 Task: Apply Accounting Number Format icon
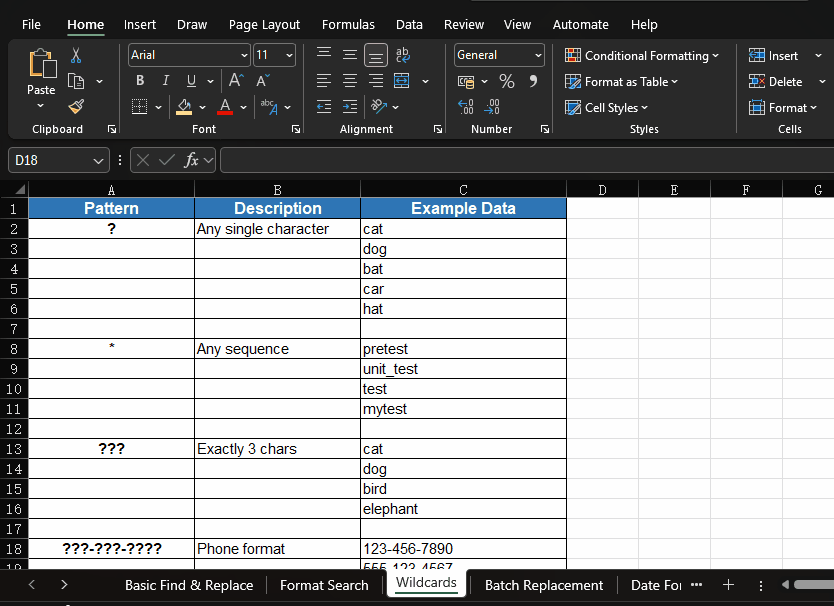(x=466, y=81)
